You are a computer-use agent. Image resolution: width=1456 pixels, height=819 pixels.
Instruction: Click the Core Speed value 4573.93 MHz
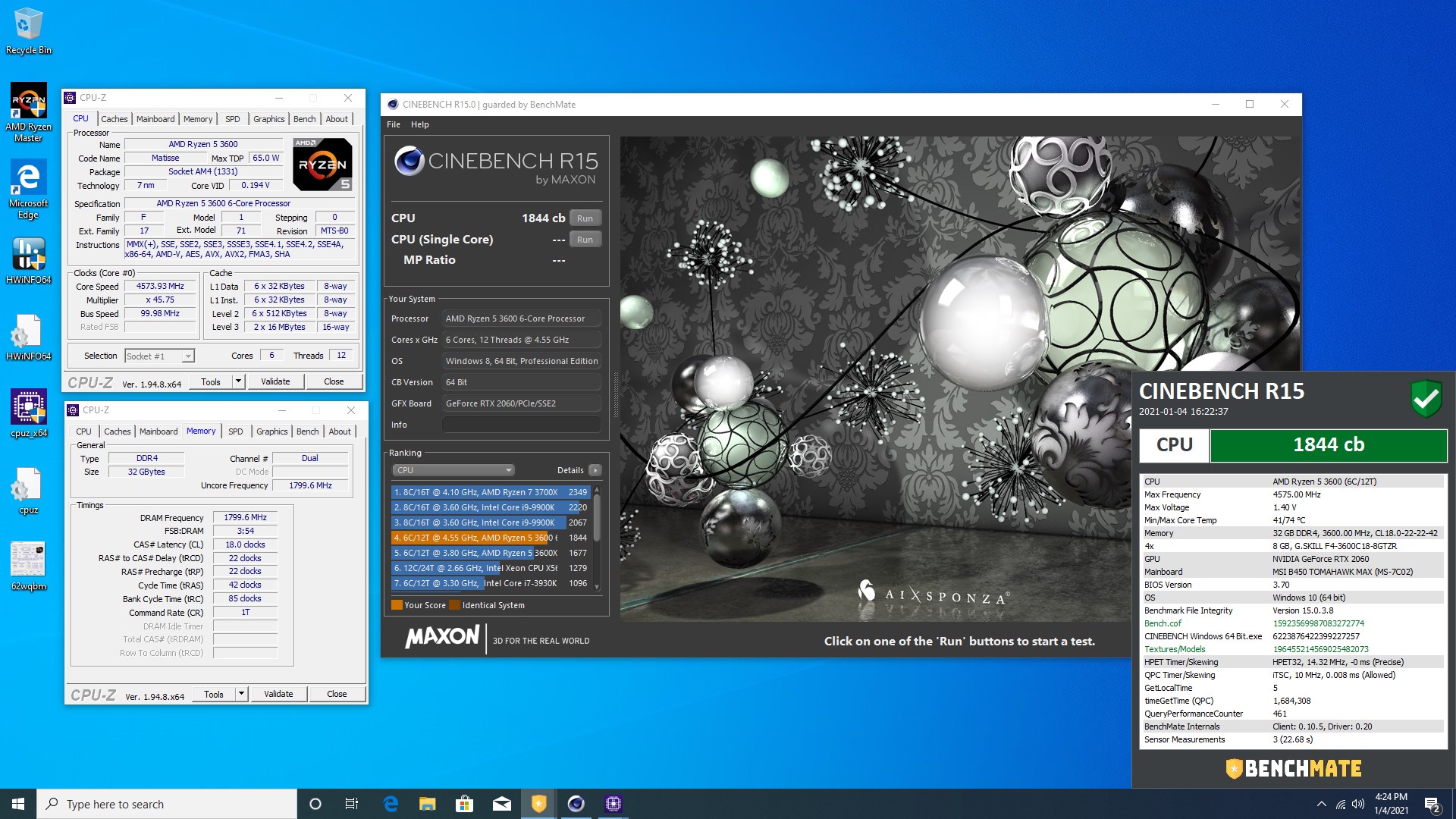tap(160, 287)
